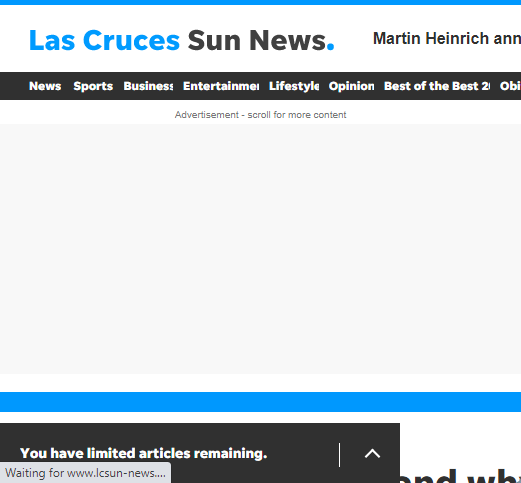Click the partially visible article headline
Viewport: 521px width, 483px height.
[460, 477]
